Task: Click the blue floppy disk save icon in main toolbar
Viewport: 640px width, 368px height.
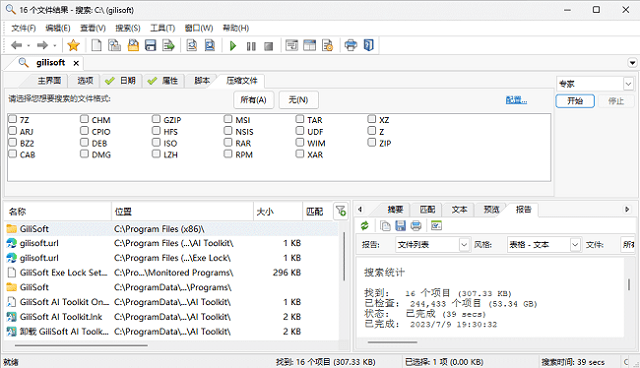Action: tap(151, 45)
